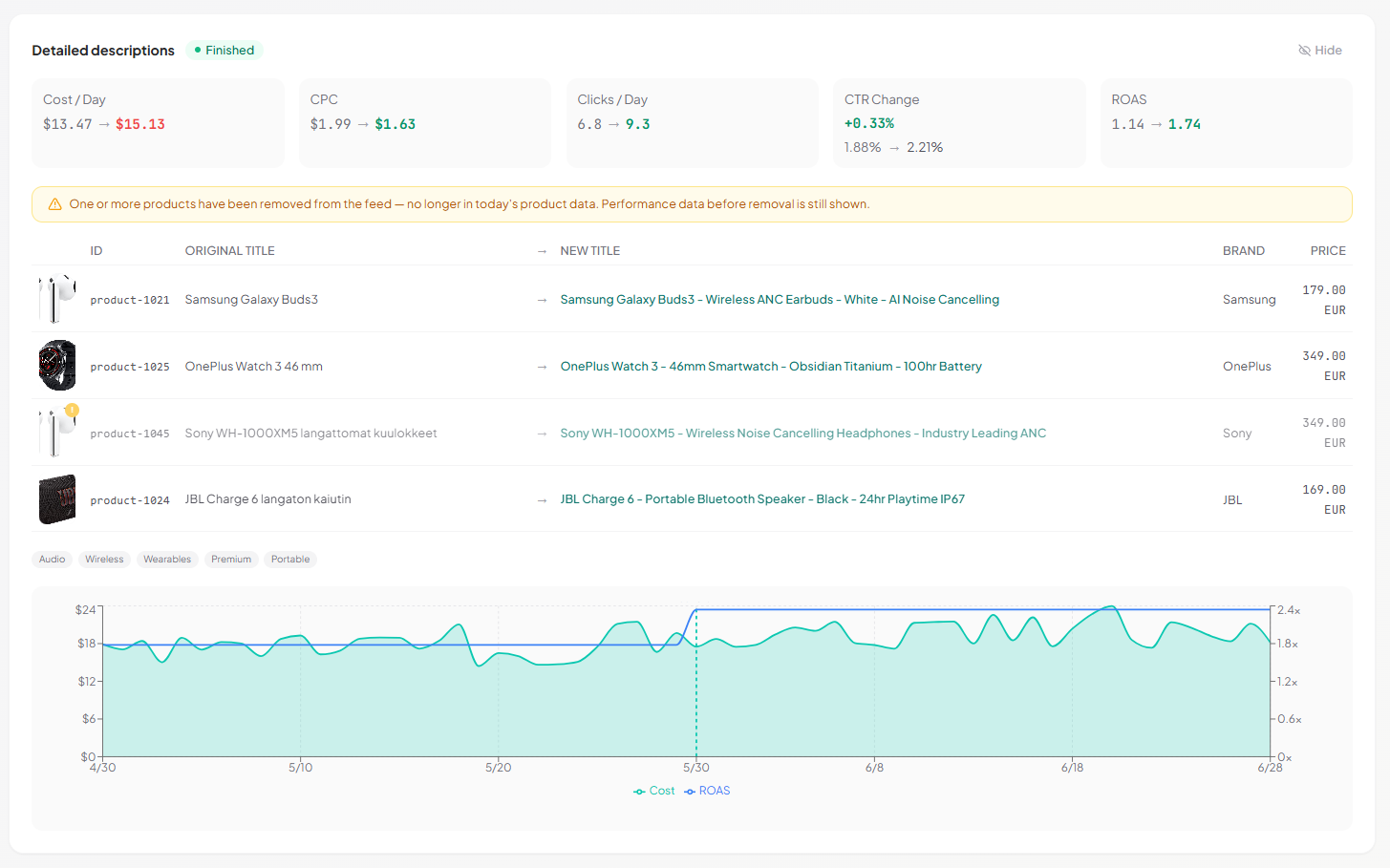Select product-1024 ID text
Screen dimensions: 1390x868
point(130,500)
